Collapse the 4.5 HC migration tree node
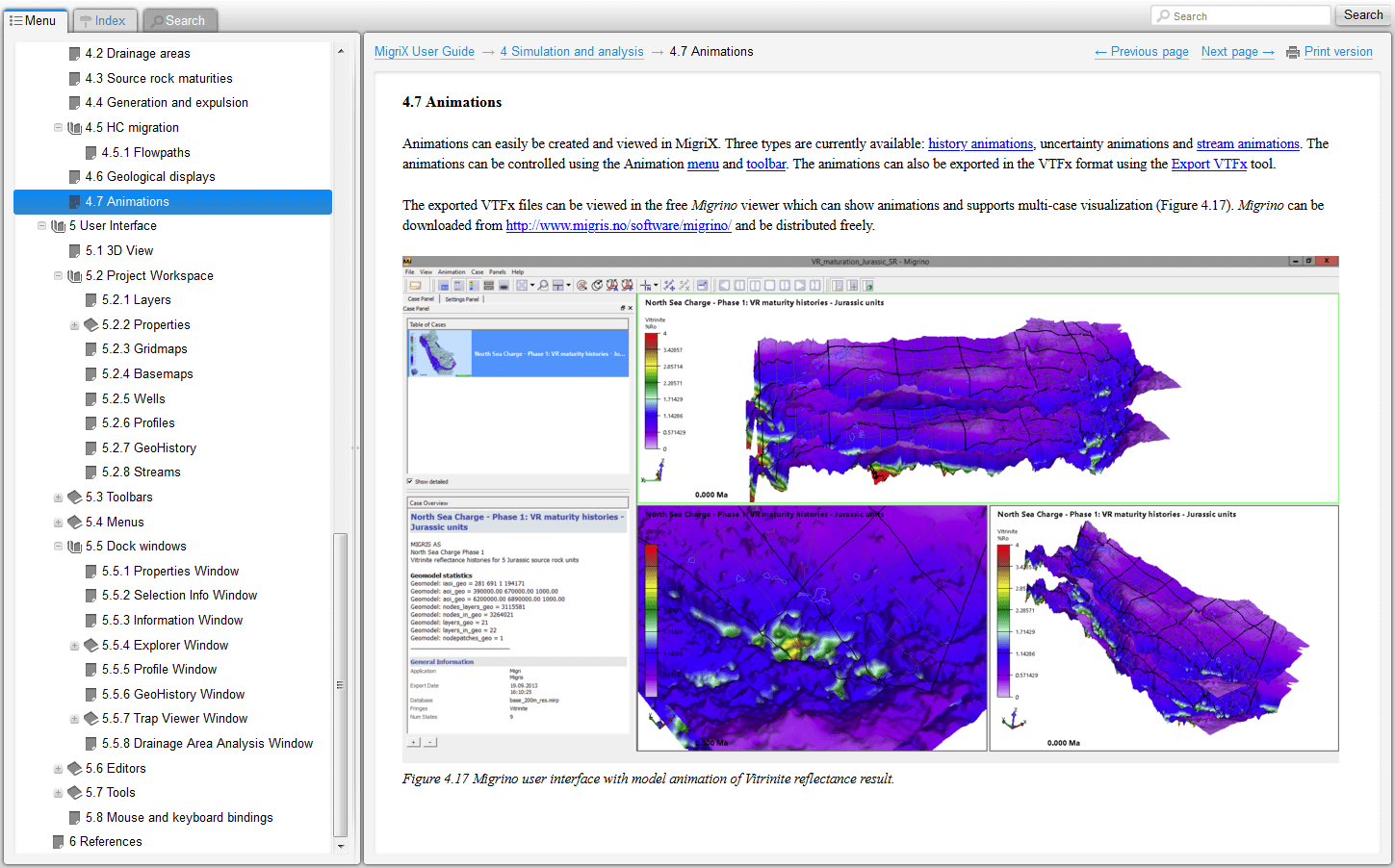This screenshot has width=1395, height=868. tap(58, 127)
